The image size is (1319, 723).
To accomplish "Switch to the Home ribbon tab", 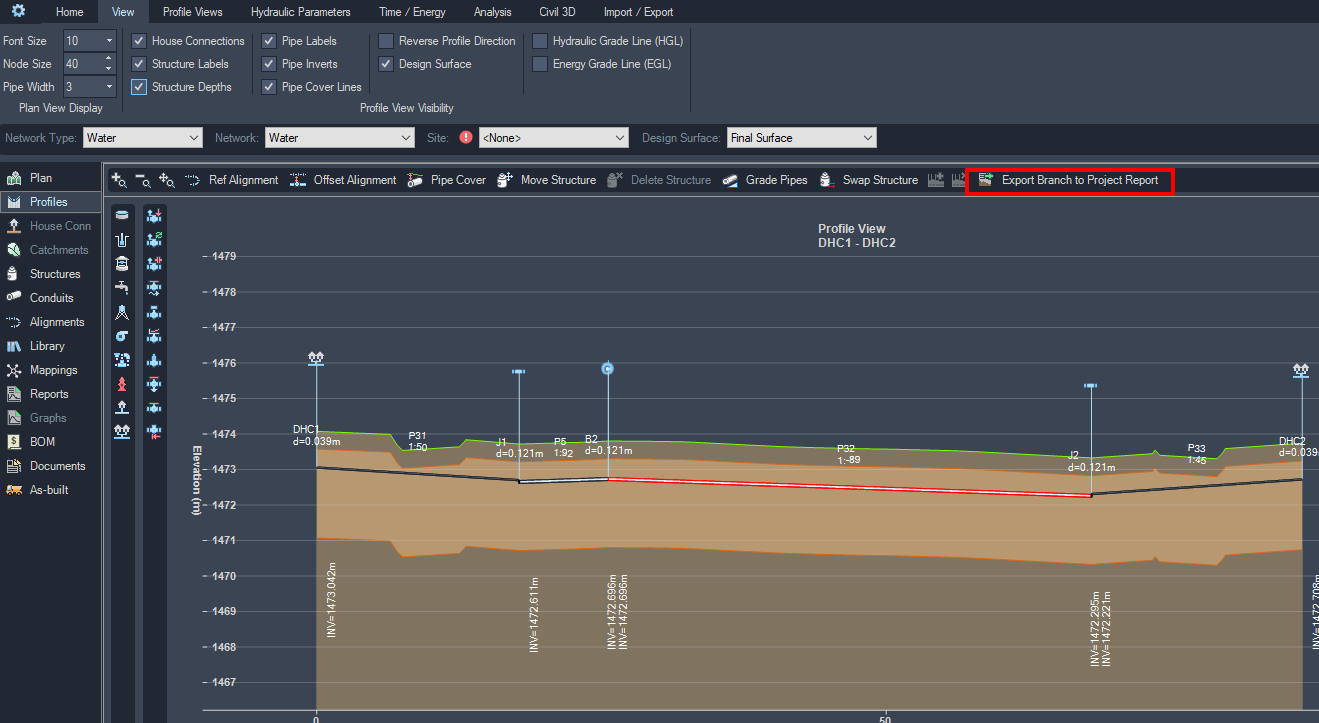I will tap(70, 12).
